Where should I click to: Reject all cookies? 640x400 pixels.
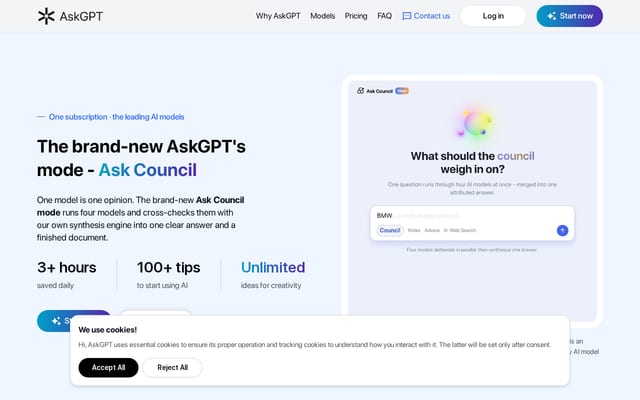click(x=172, y=367)
